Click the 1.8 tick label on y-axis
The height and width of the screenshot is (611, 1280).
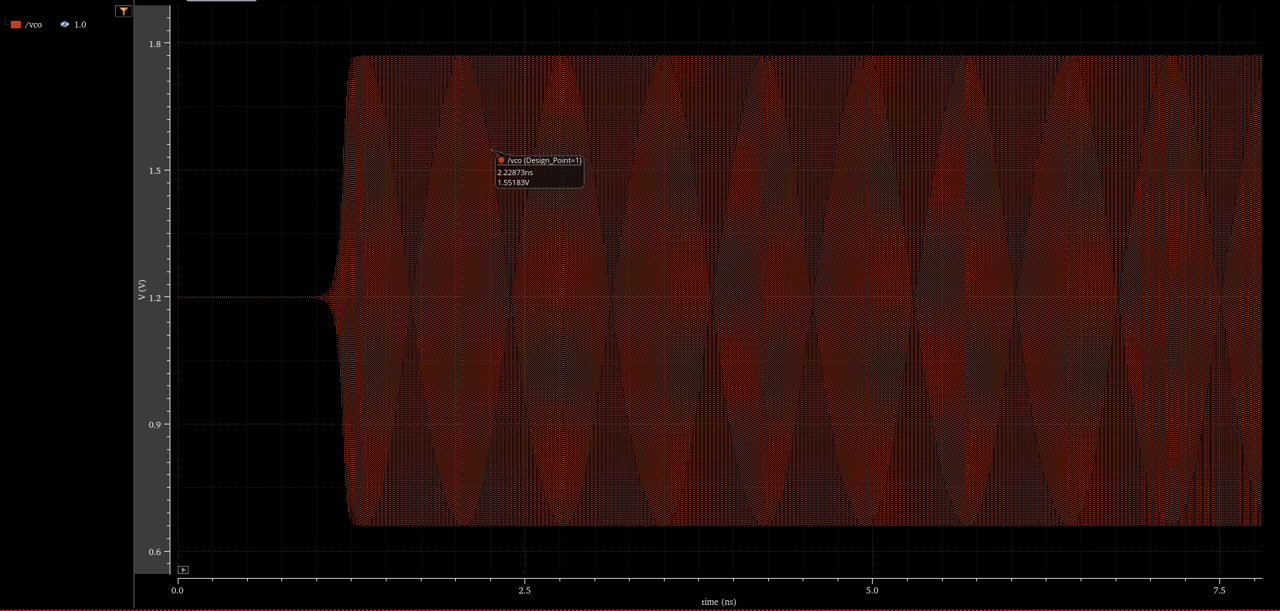[x=157, y=44]
